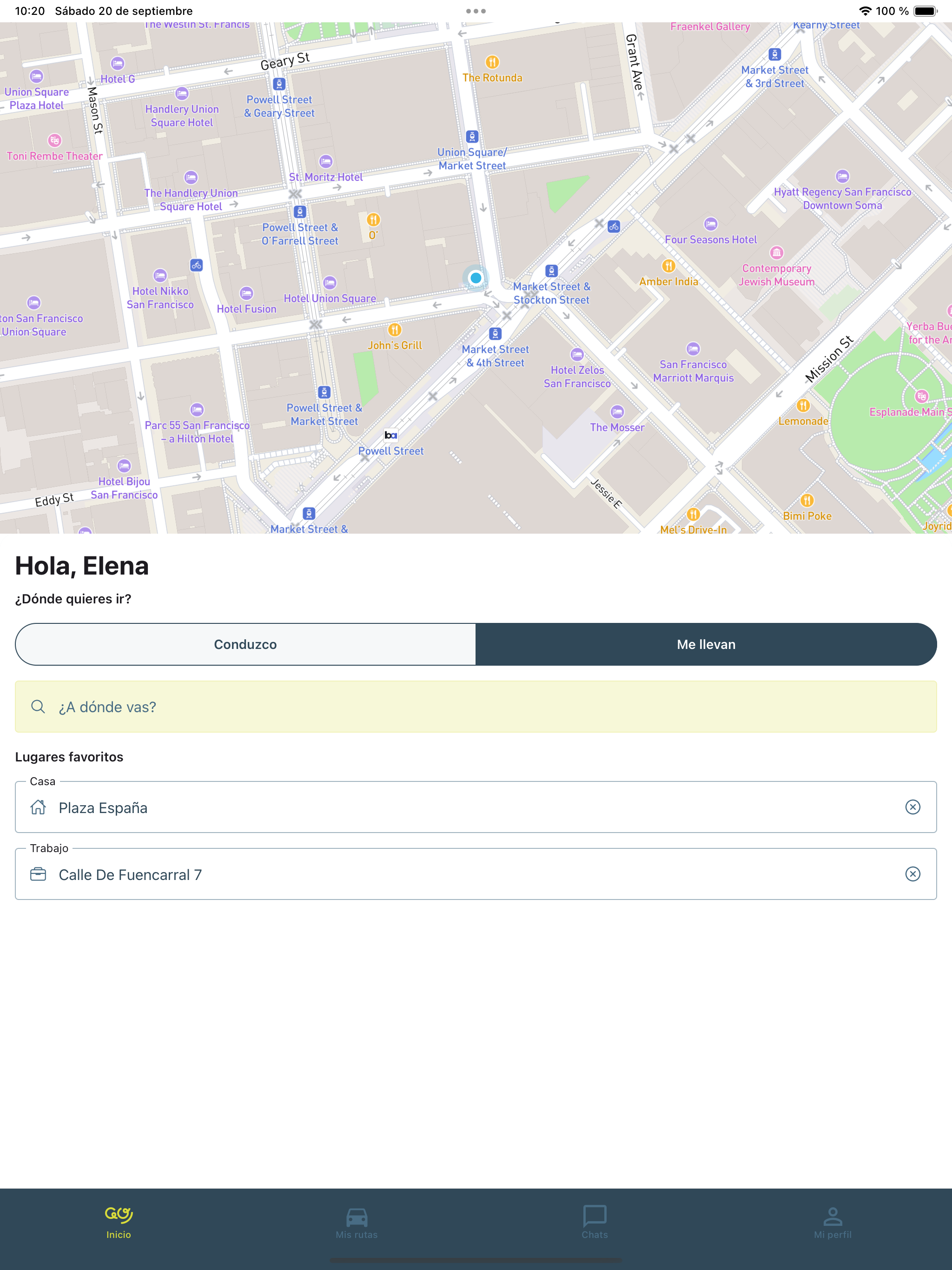The height and width of the screenshot is (1270, 952).
Task: Tap Hotel Union Square marker
Action: tap(330, 283)
